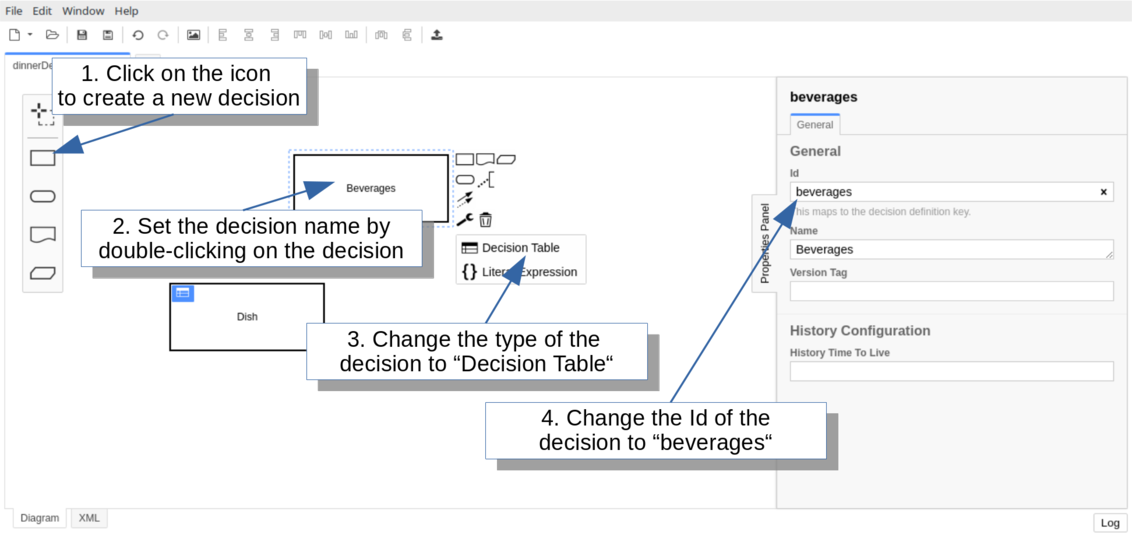1132x538 pixels.
Task: Click the blue table icon on Dish
Action: click(x=182, y=293)
